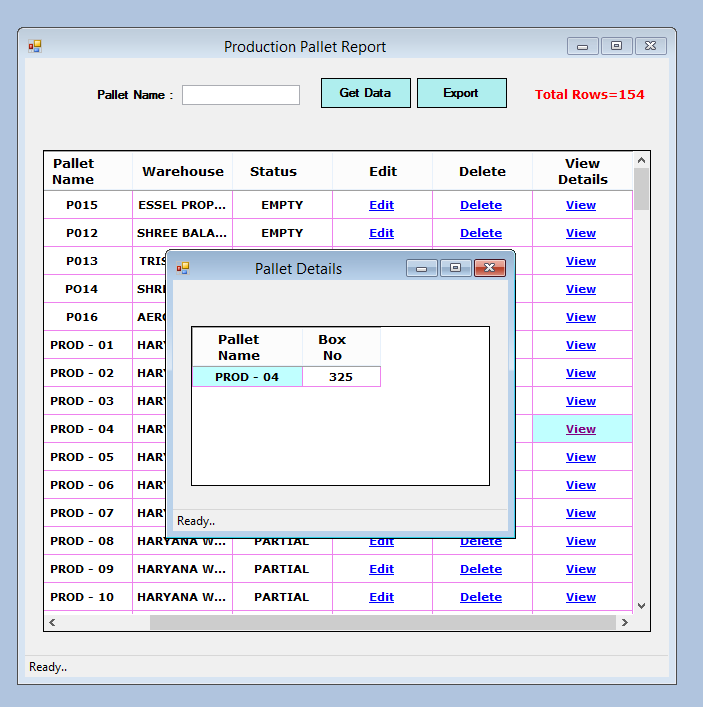Click the Delete link for pallet P012

[481, 233]
